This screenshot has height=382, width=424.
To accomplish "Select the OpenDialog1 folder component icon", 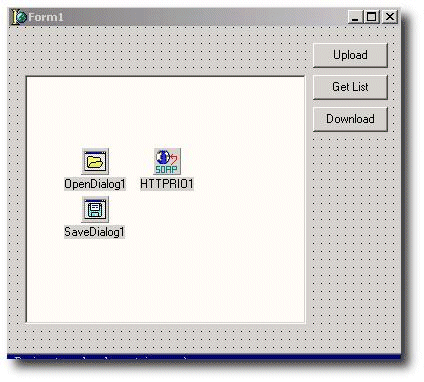I will (95, 161).
